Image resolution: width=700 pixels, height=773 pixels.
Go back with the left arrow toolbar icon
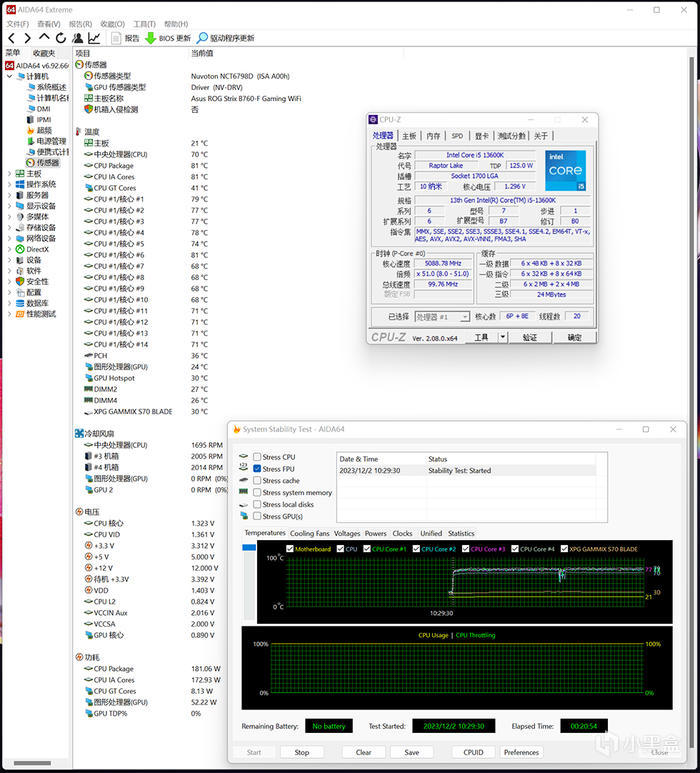[x=12, y=38]
